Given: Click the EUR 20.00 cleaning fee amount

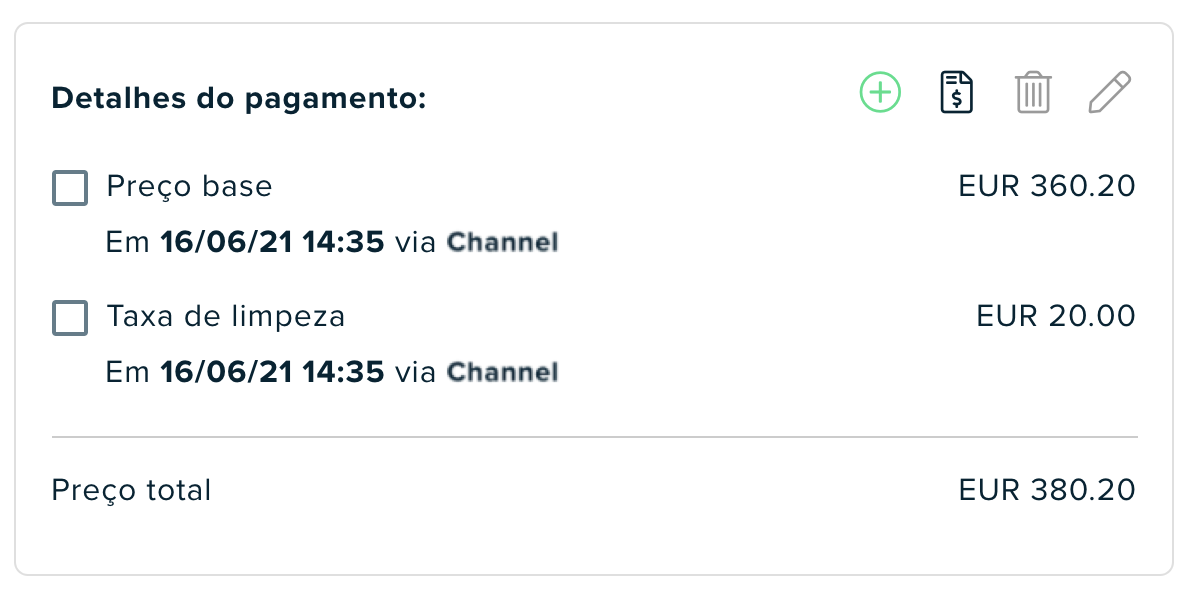Looking at the screenshot, I should (x=1056, y=317).
